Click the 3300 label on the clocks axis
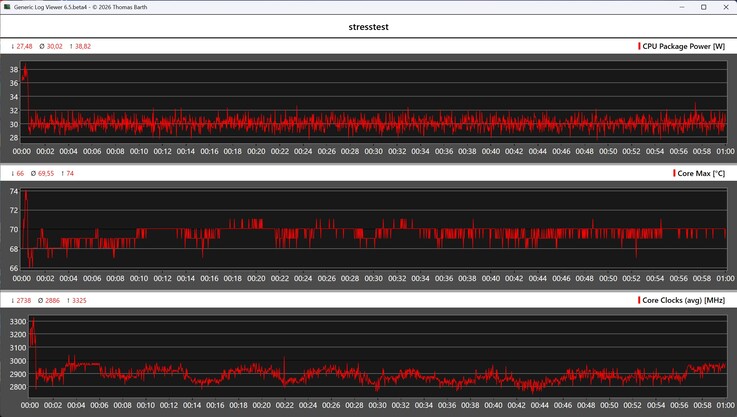Image resolution: width=737 pixels, height=417 pixels. pos(18,322)
